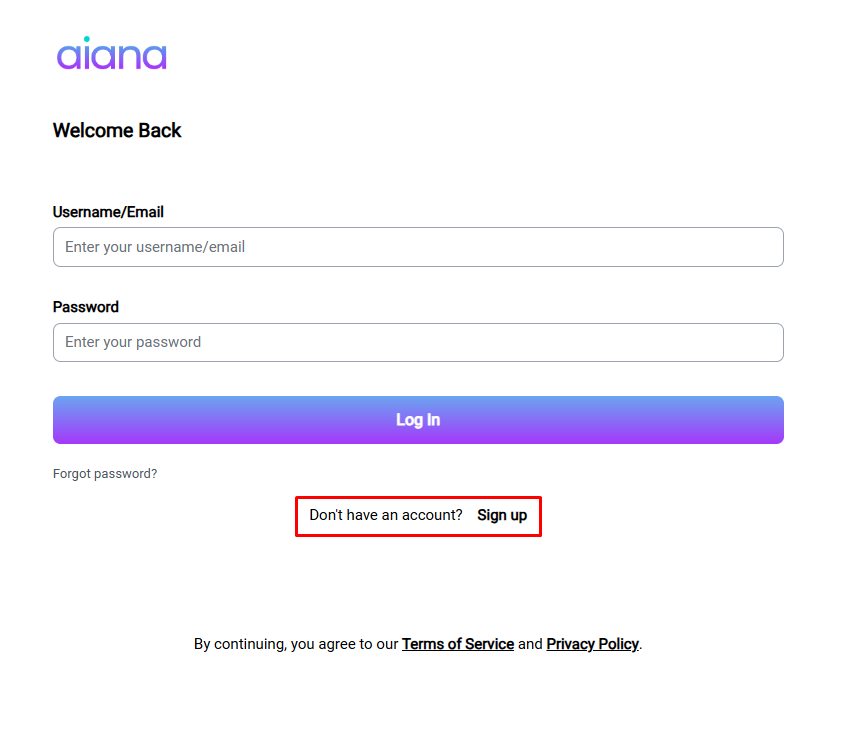This screenshot has width=841, height=729.
Task: Click the Username/Email field label
Action: (108, 212)
